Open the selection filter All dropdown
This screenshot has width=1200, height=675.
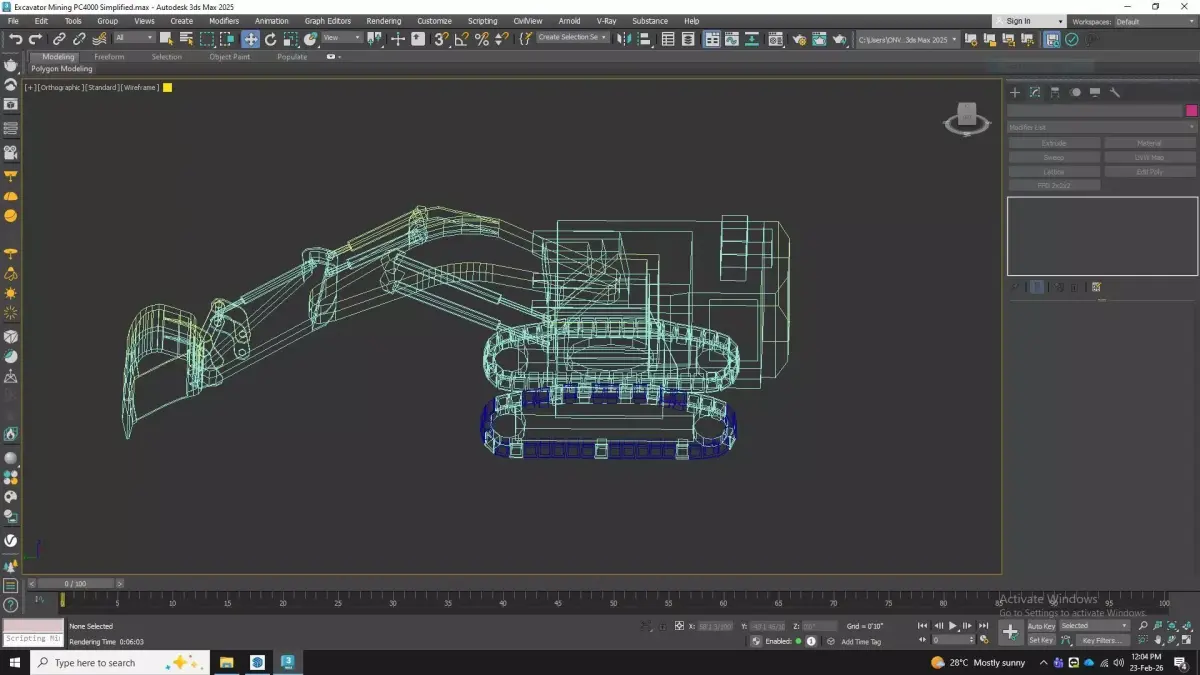click(134, 38)
